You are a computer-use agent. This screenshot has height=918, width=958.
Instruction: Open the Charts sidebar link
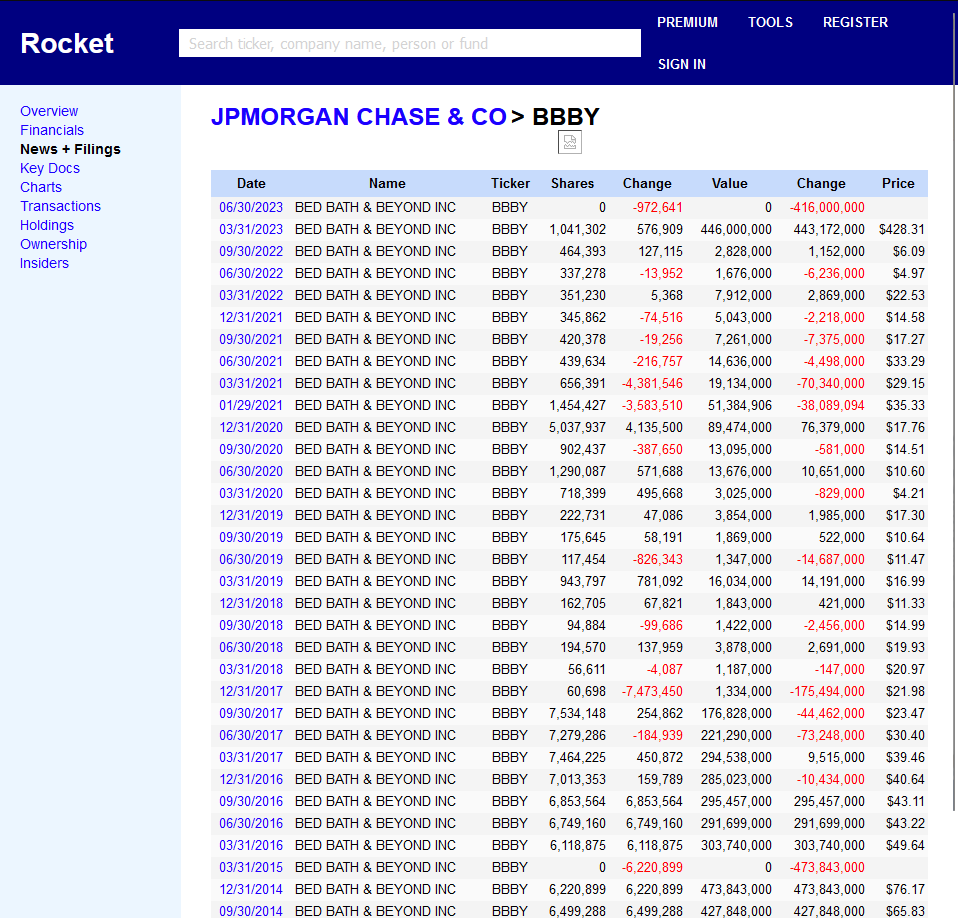click(x=41, y=187)
